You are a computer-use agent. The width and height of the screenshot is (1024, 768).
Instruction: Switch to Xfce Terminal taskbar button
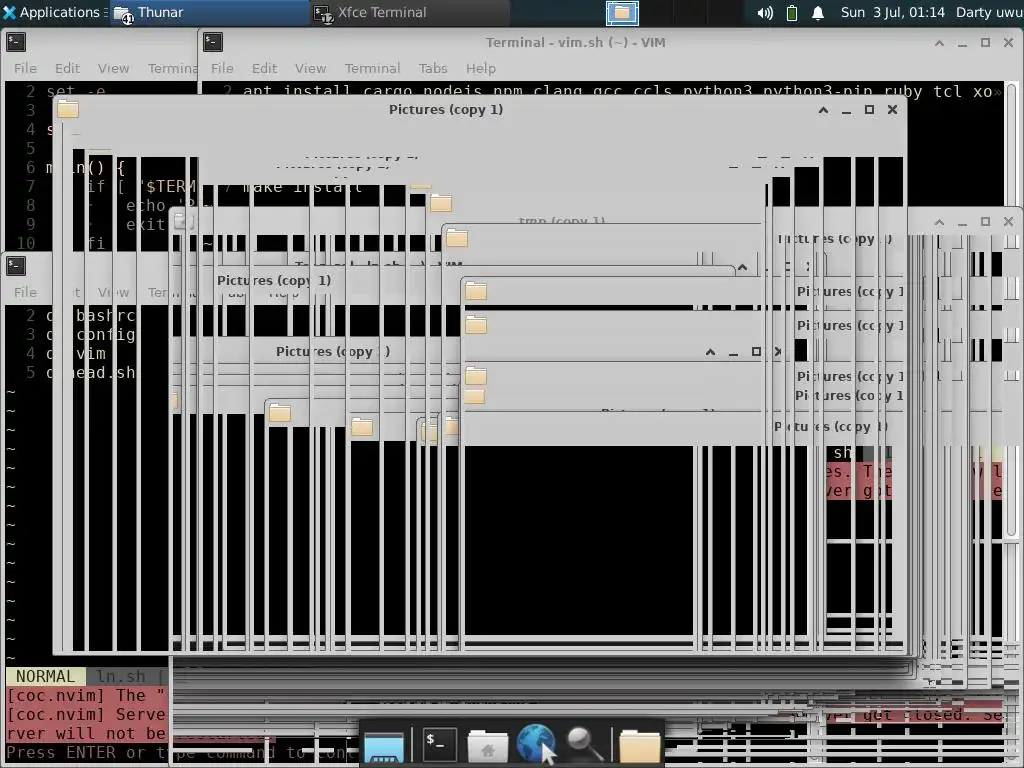click(x=409, y=12)
